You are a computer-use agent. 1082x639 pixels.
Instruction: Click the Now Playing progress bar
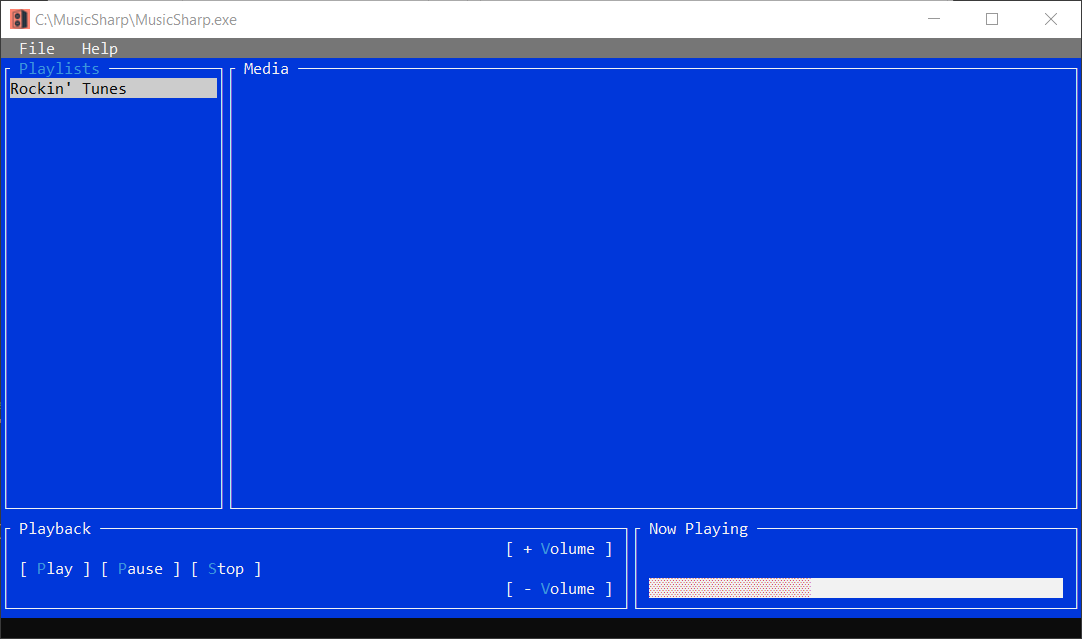[856, 588]
